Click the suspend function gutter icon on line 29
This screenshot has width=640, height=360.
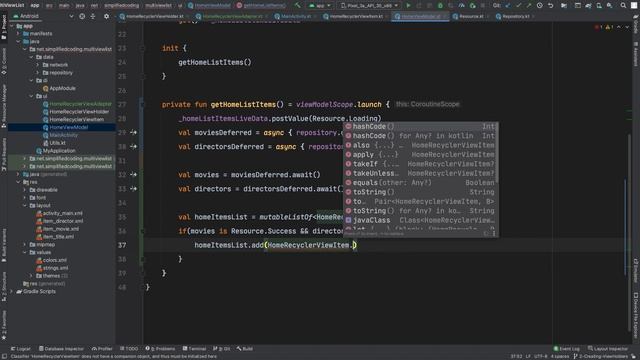pos(133,132)
